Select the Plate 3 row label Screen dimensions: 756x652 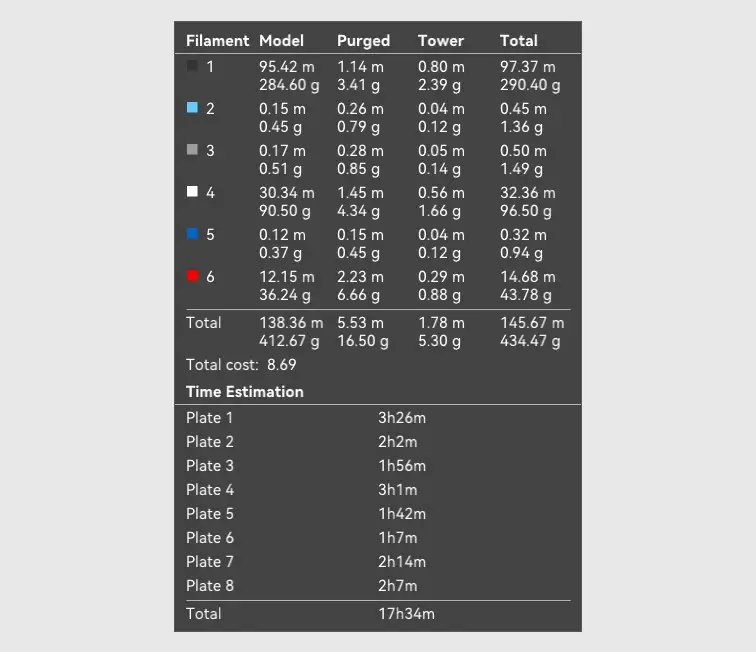210,466
